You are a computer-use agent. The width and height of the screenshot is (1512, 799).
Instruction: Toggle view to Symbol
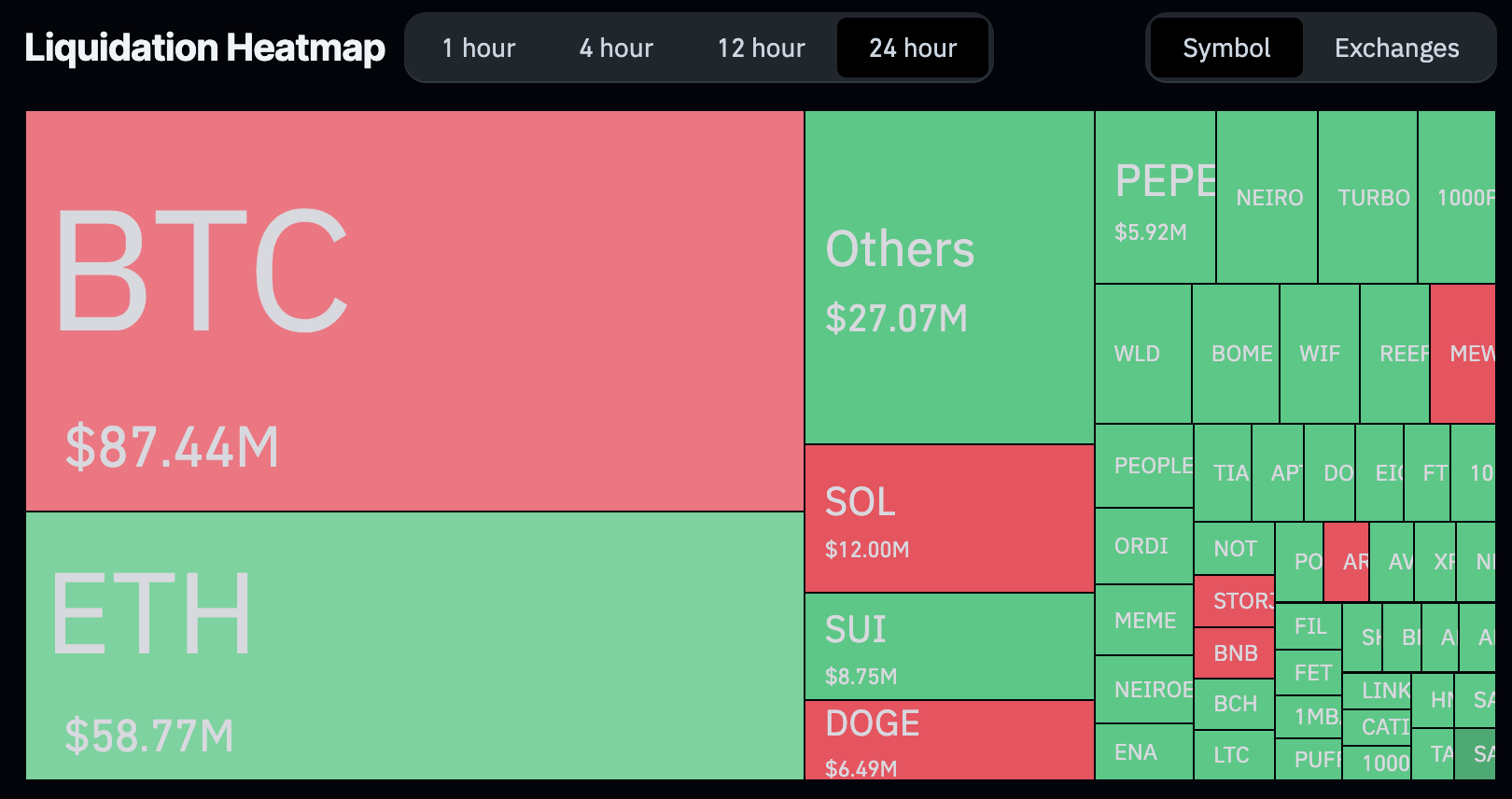click(1226, 48)
